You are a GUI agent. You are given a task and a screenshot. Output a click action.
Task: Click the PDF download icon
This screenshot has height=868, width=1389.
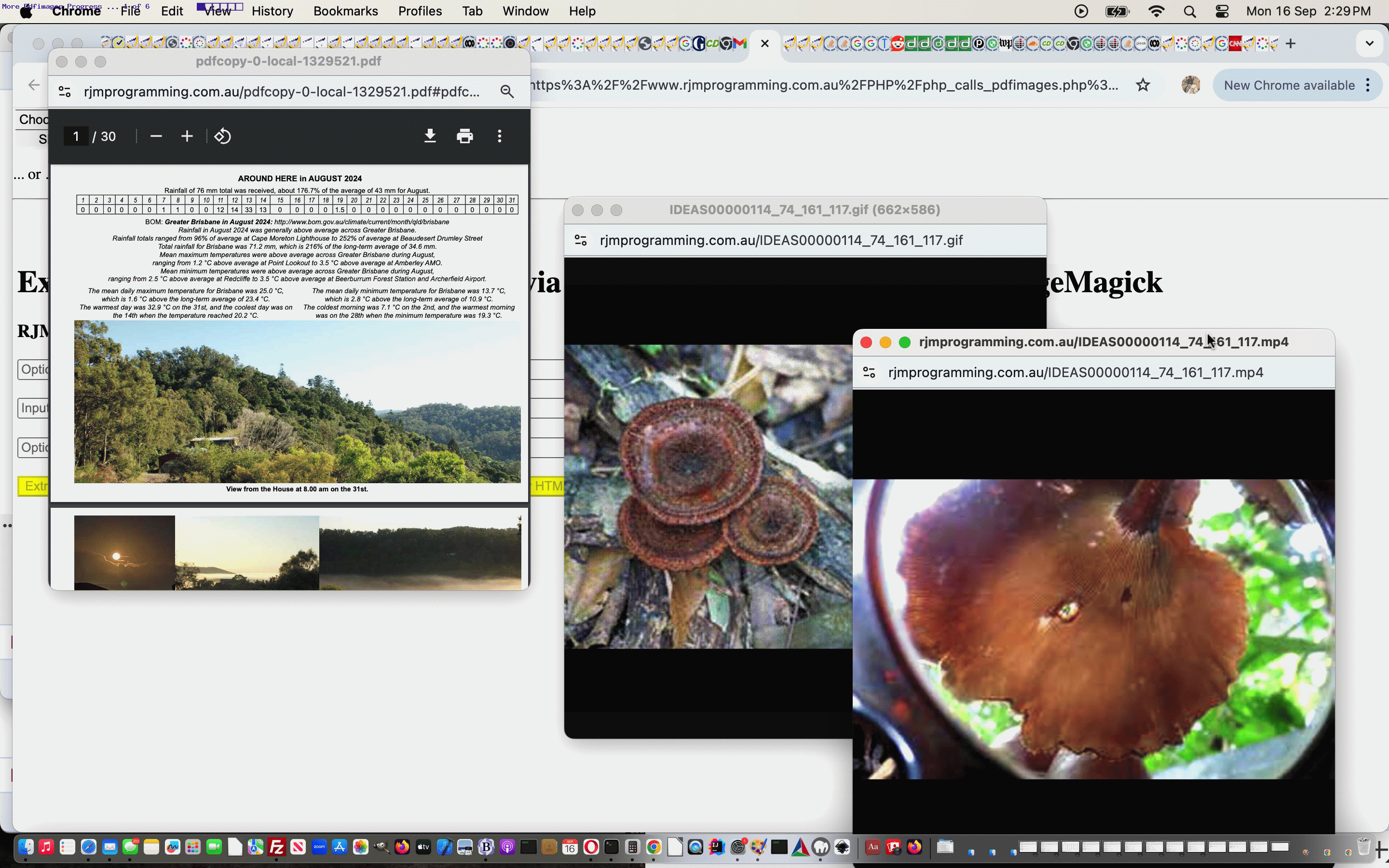[430, 136]
